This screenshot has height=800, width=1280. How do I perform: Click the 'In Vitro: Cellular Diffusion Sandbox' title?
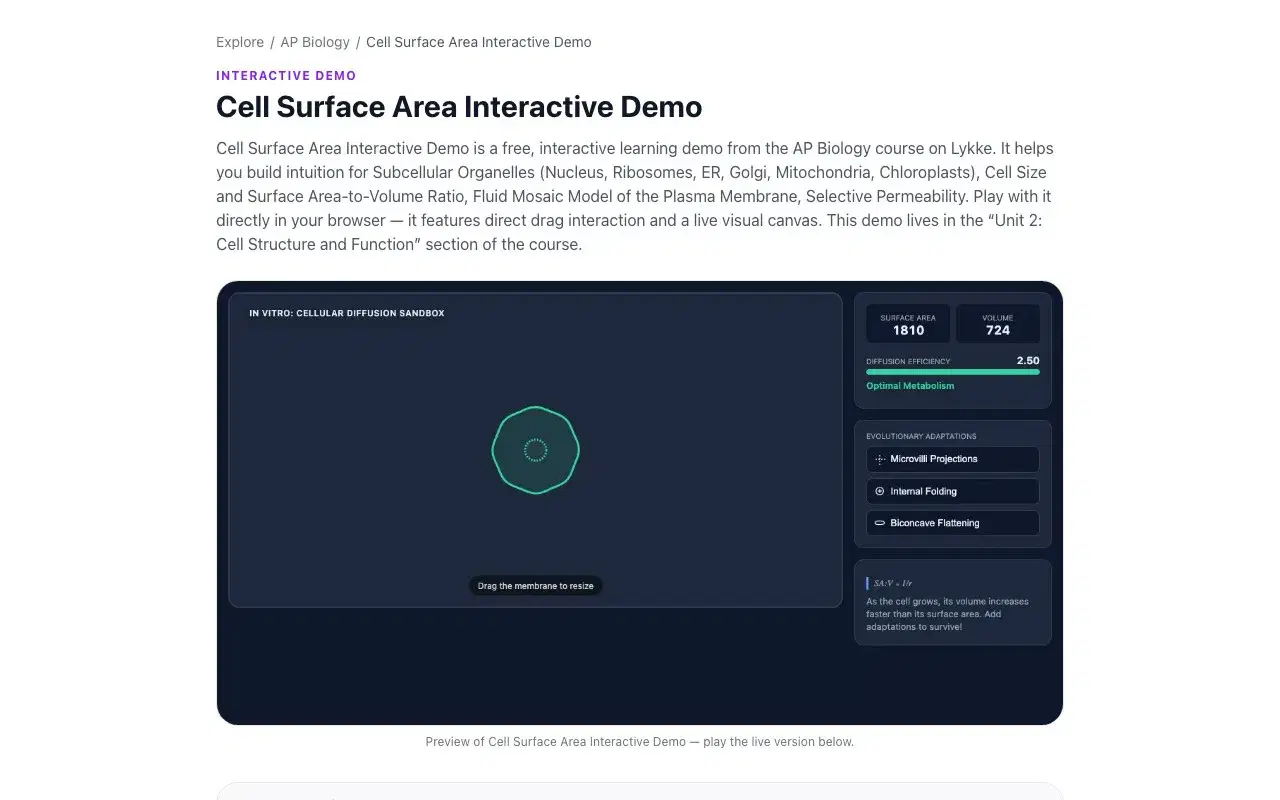pyautogui.click(x=347, y=313)
